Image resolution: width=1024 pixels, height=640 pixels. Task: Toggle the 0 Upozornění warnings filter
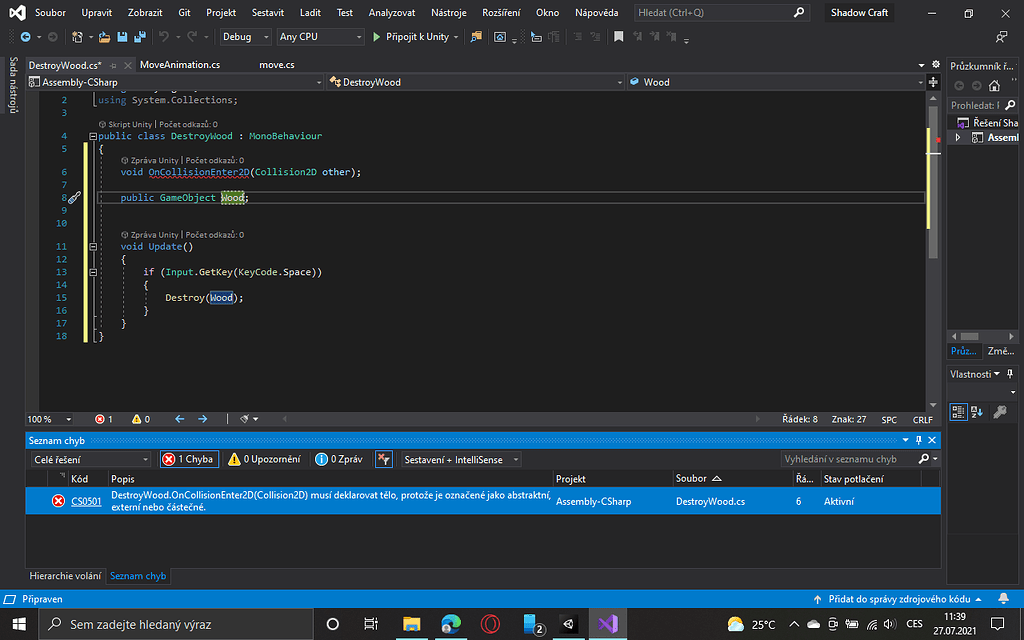(263, 459)
